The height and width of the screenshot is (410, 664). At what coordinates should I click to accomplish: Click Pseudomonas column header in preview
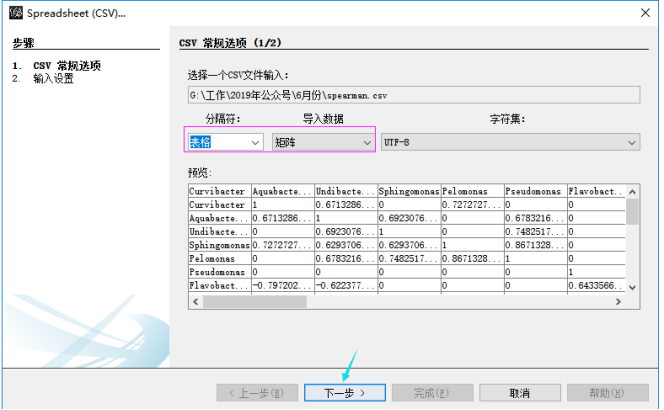[x=536, y=191]
